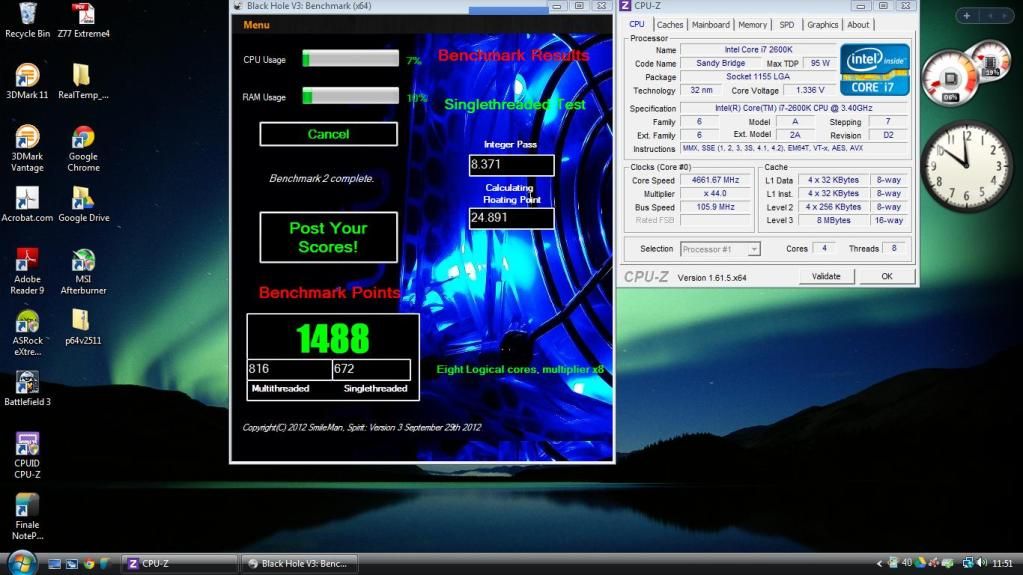
Task: Click the taskbar clock showing 11:51
Action: 1003,563
